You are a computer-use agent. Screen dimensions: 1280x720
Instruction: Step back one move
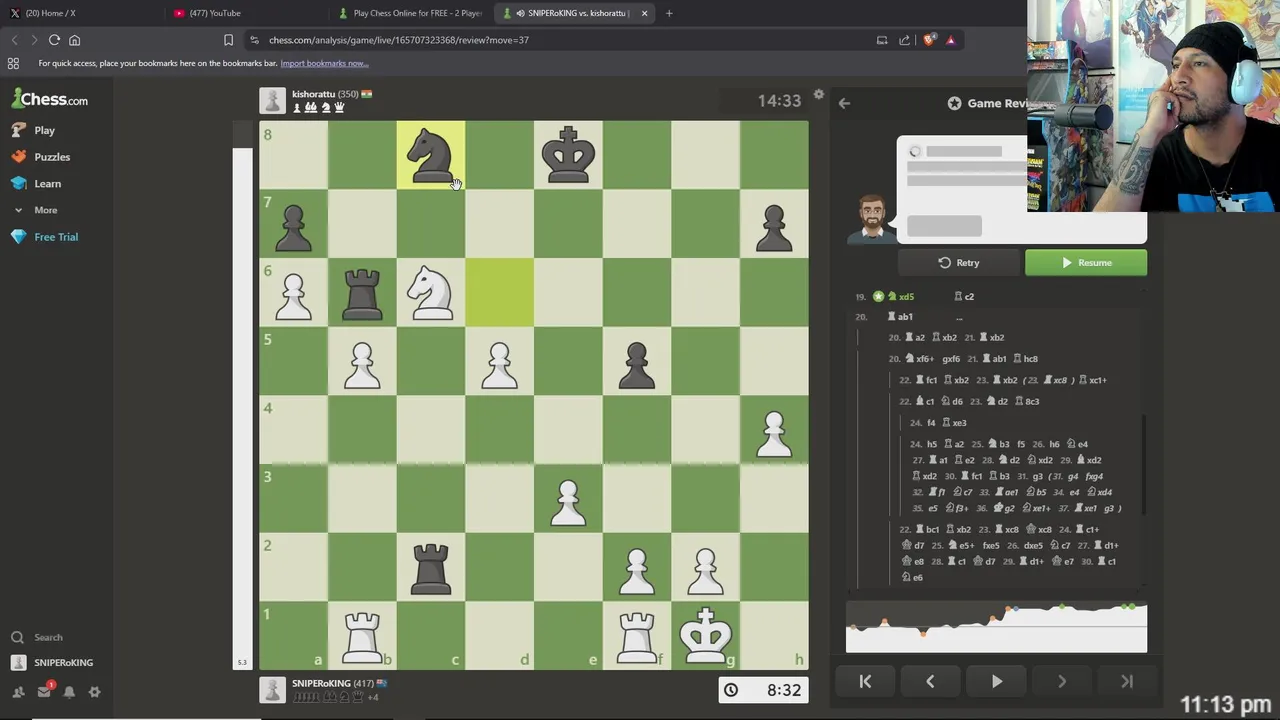coord(930,681)
